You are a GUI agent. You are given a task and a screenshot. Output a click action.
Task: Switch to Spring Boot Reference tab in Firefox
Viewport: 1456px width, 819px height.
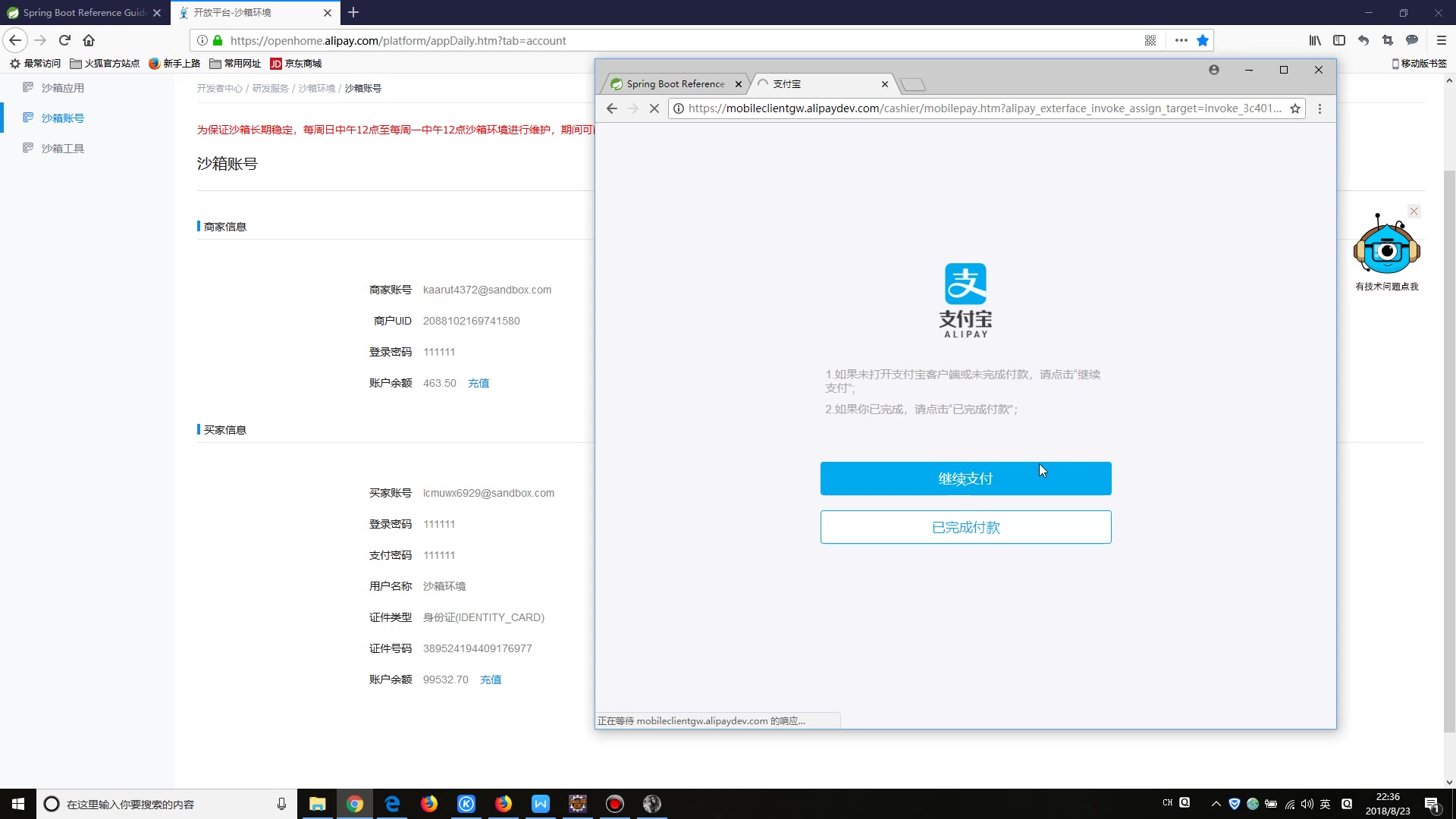coord(84,12)
